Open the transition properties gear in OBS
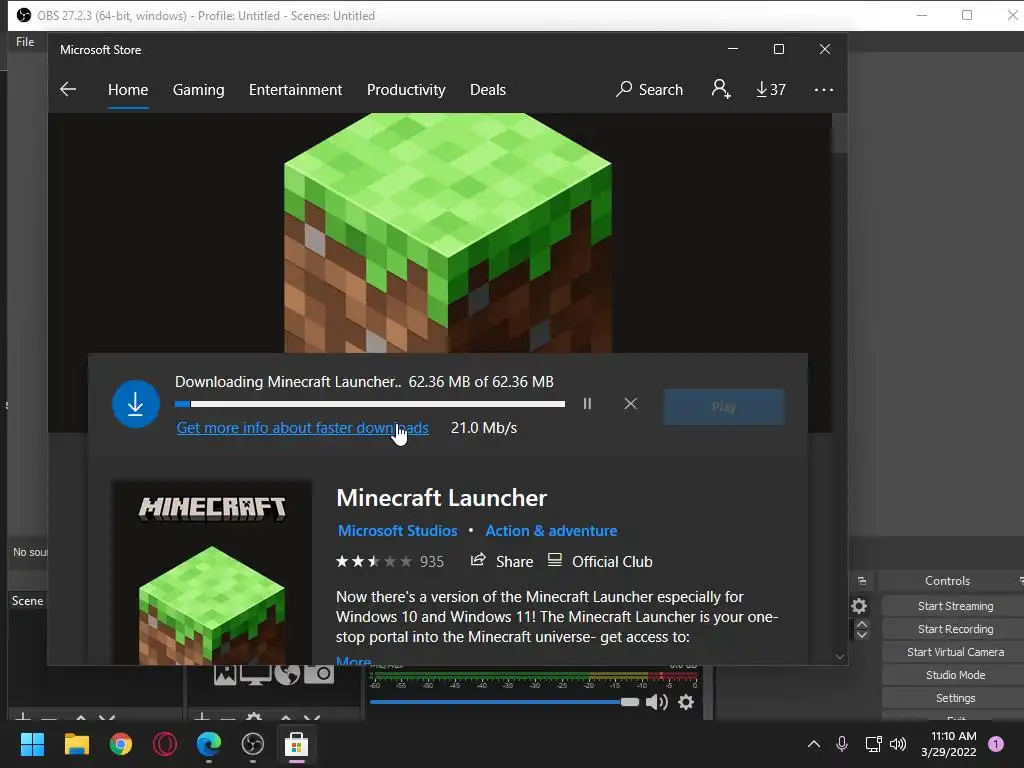 click(x=859, y=606)
